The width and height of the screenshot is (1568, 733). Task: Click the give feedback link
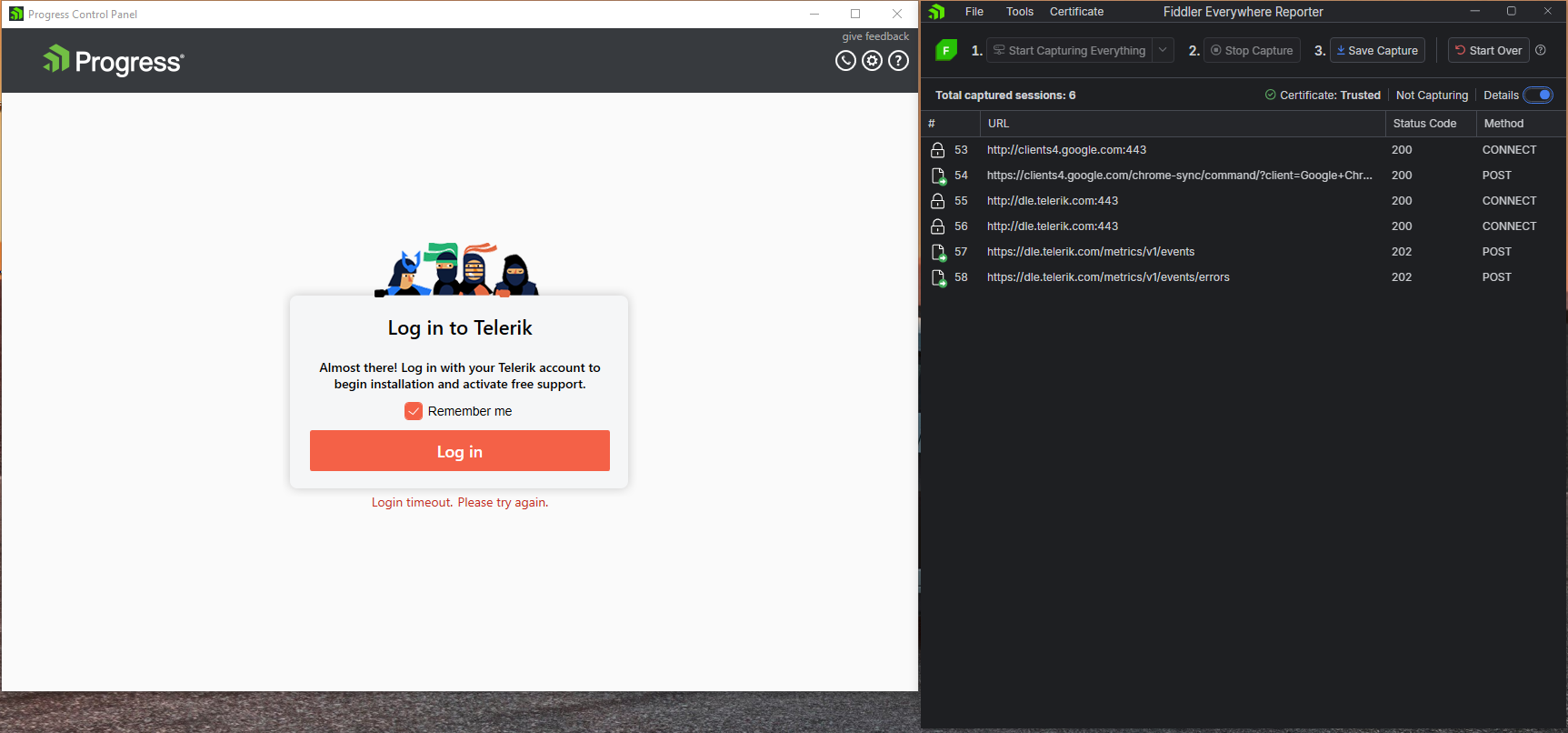pyautogui.click(x=875, y=36)
